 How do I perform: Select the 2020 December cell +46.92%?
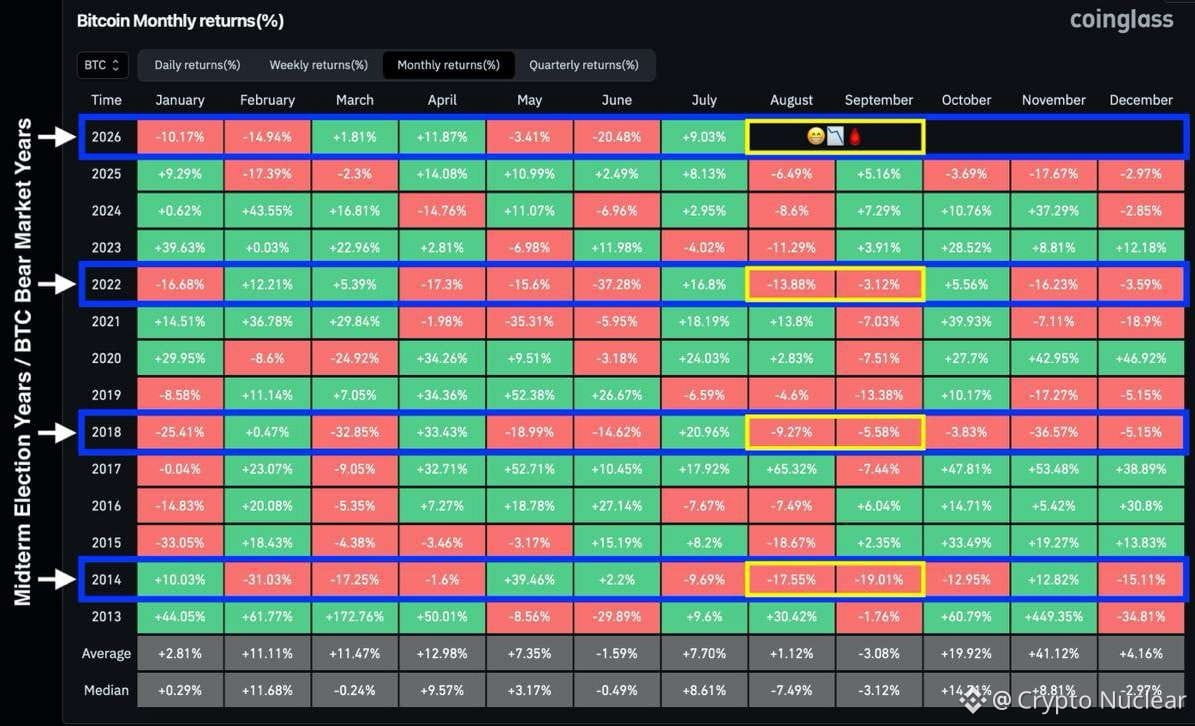1141,358
